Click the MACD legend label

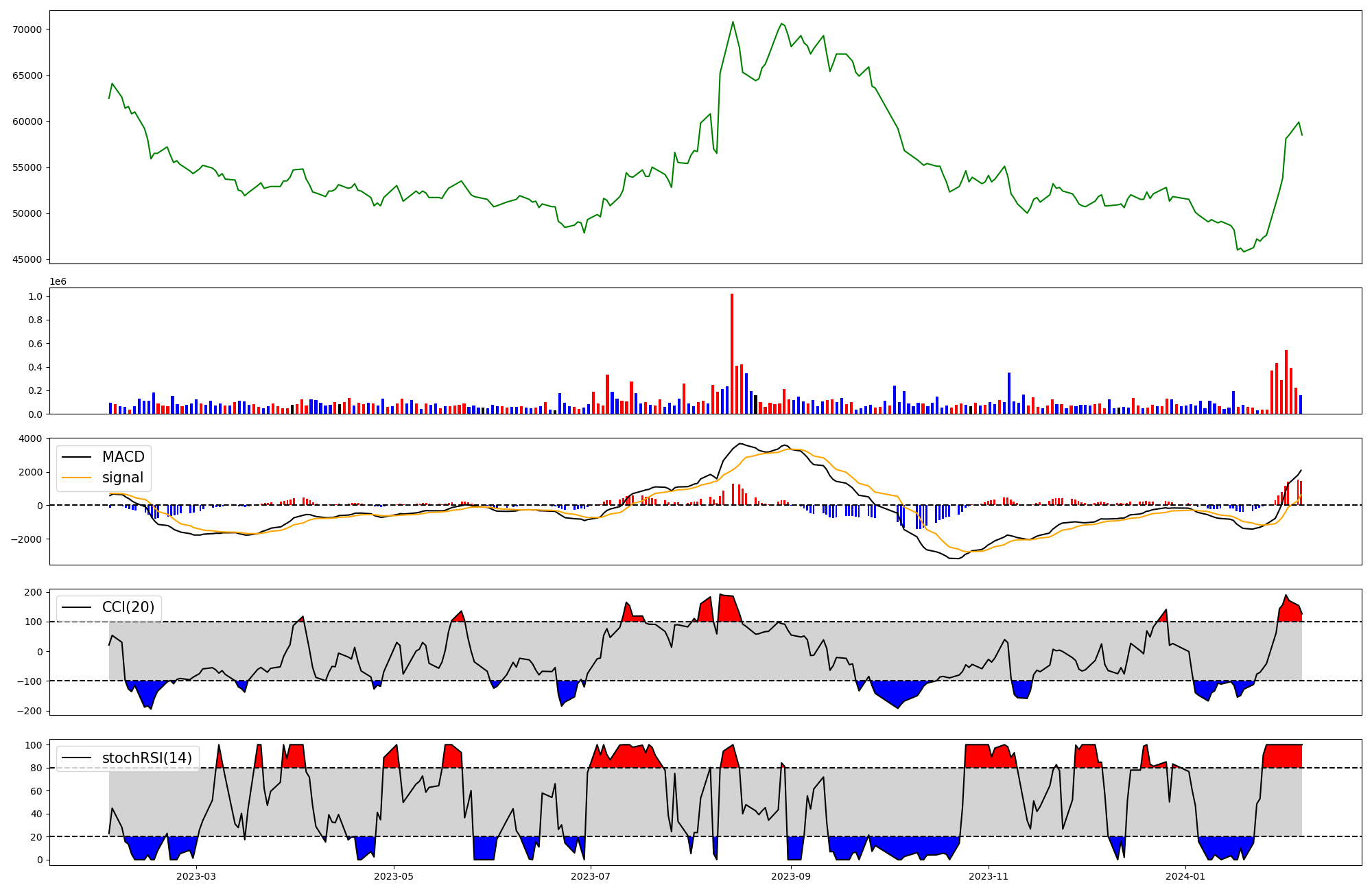pyautogui.click(x=123, y=457)
